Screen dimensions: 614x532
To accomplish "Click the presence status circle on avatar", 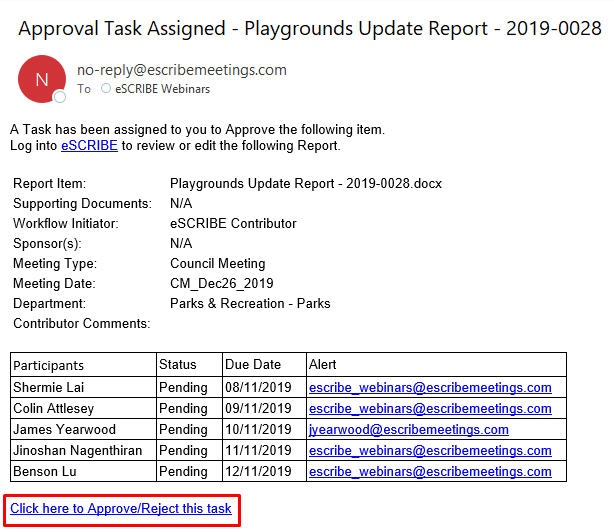I will pyautogui.click(x=60, y=96).
